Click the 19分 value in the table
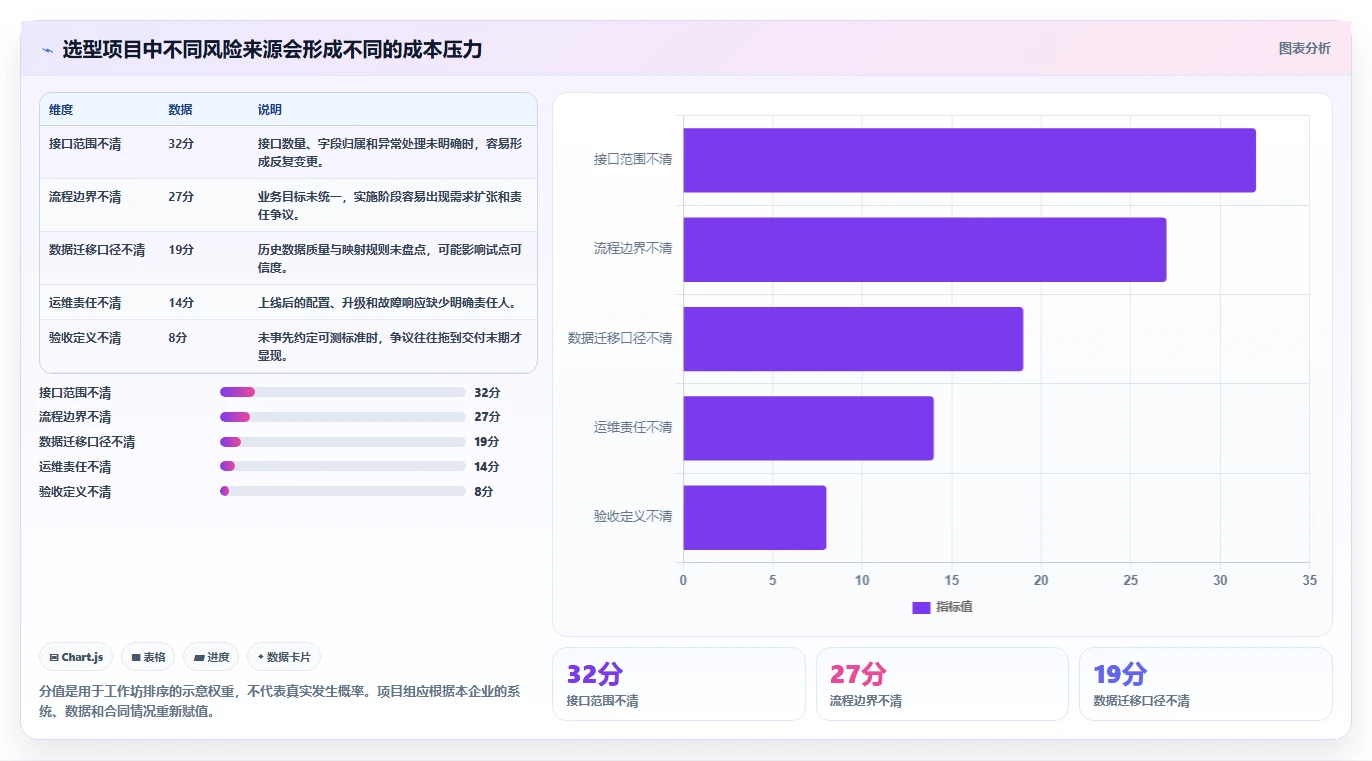This screenshot has width=1372, height=761. pyautogui.click(x=181, y=250)
